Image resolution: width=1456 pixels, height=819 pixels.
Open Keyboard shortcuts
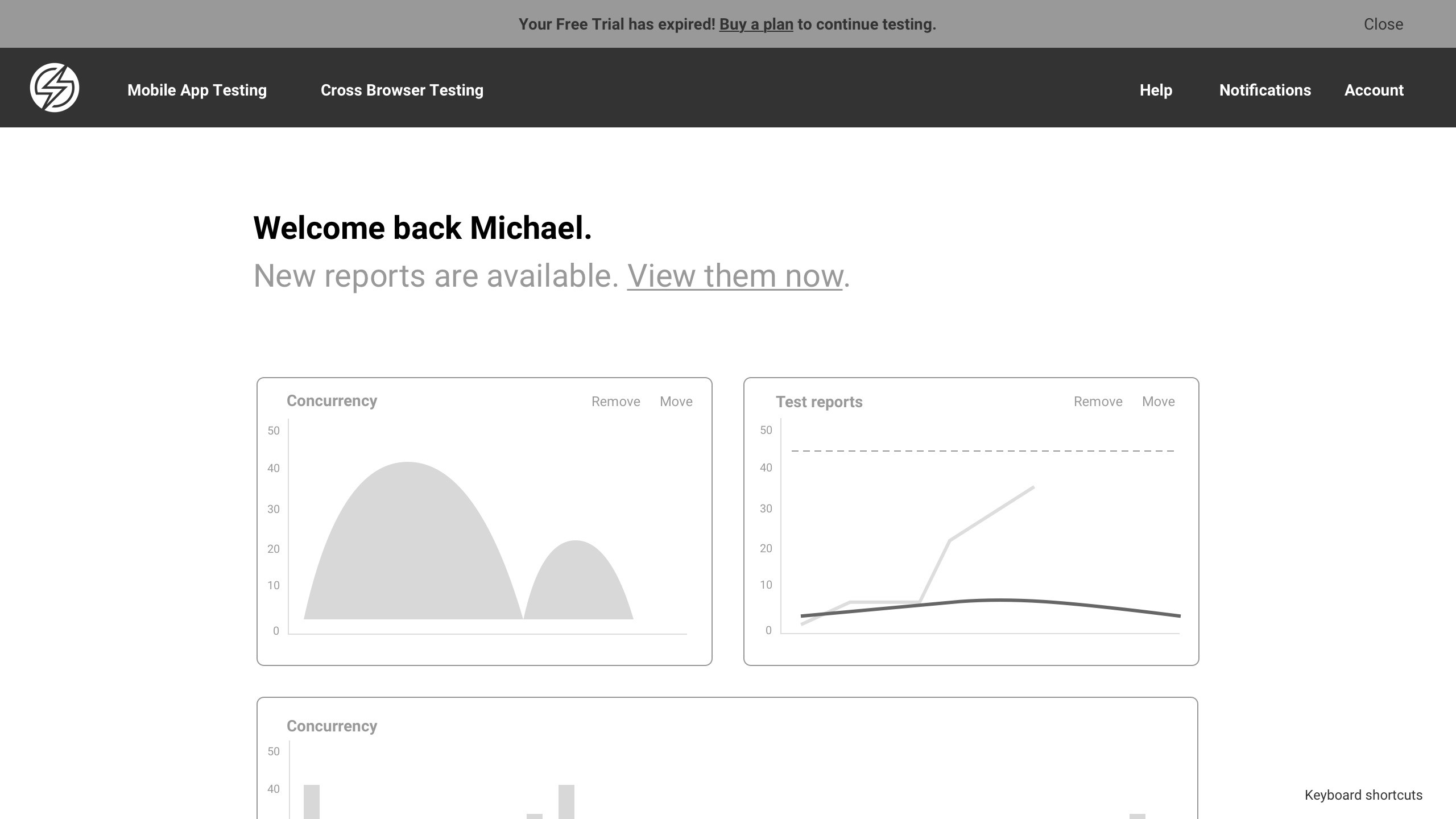[1363, 795]
